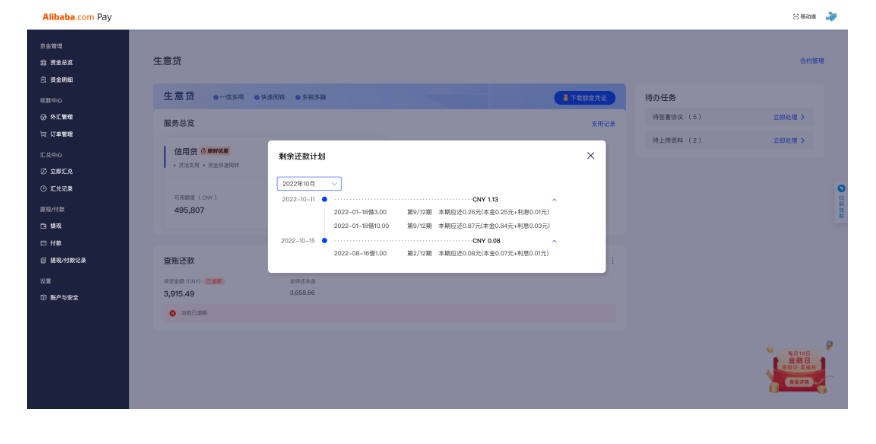Click the '495,807' available credit value
Image resolution: width=876 pixels, height=444 pixels.
pyautogui.click(x=189, y=211)
